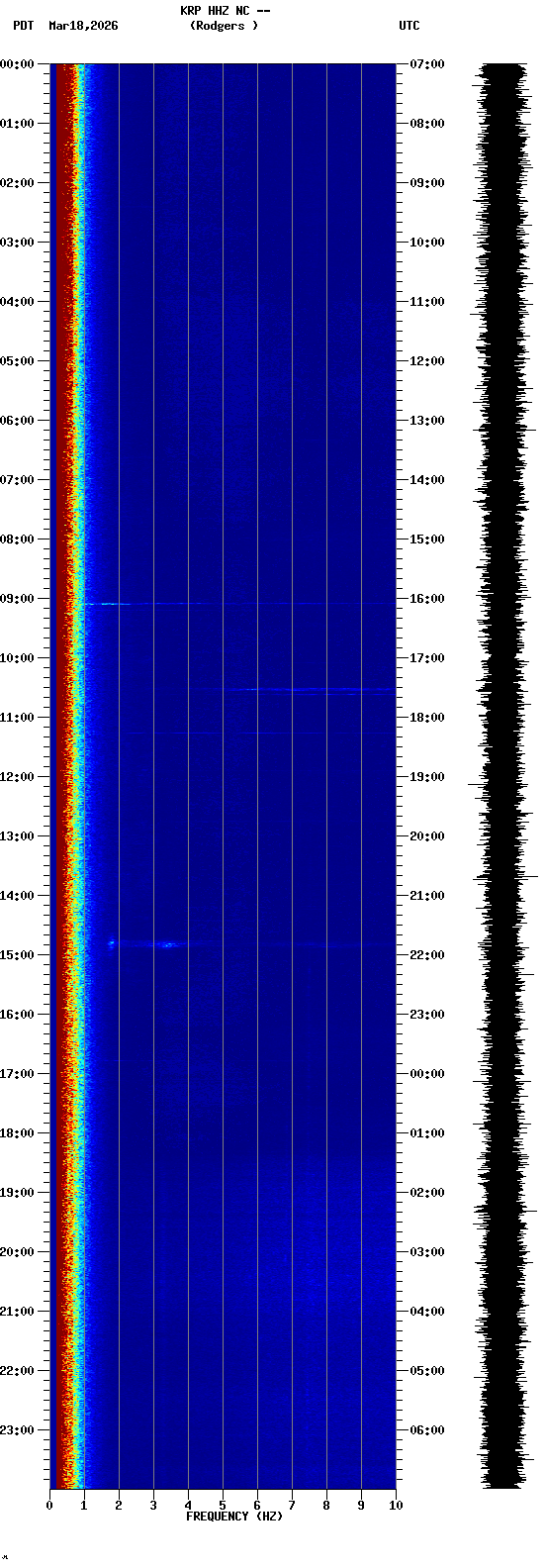Click the 03:00 UTC time label
This screenshot has width=546, height=1568.
click(426, 1252)
